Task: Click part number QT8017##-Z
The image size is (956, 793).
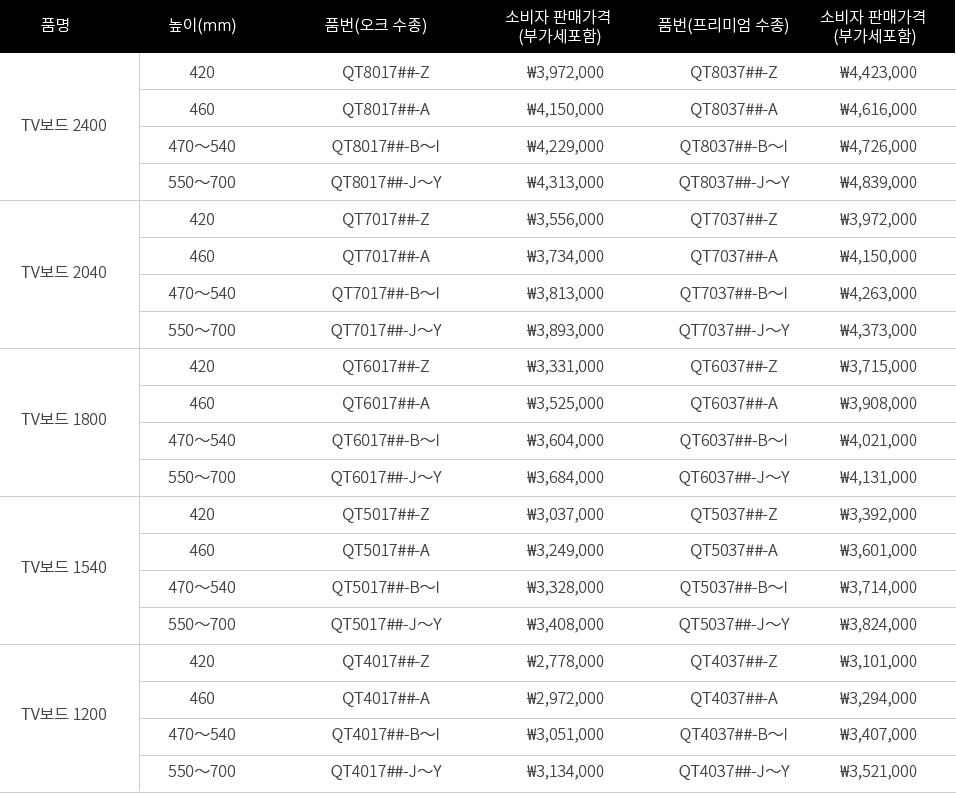Action: 386,73
